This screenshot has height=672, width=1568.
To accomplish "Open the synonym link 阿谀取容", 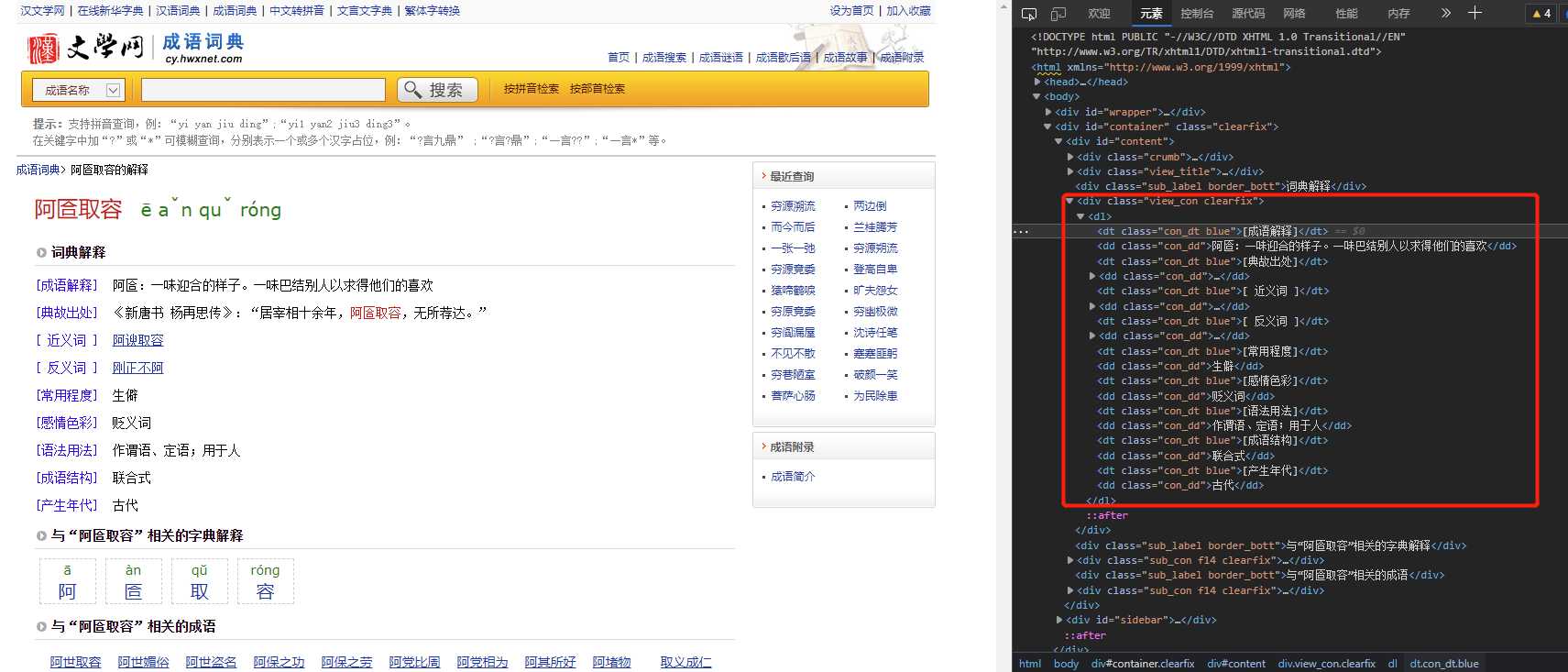I will click(137, 340).
